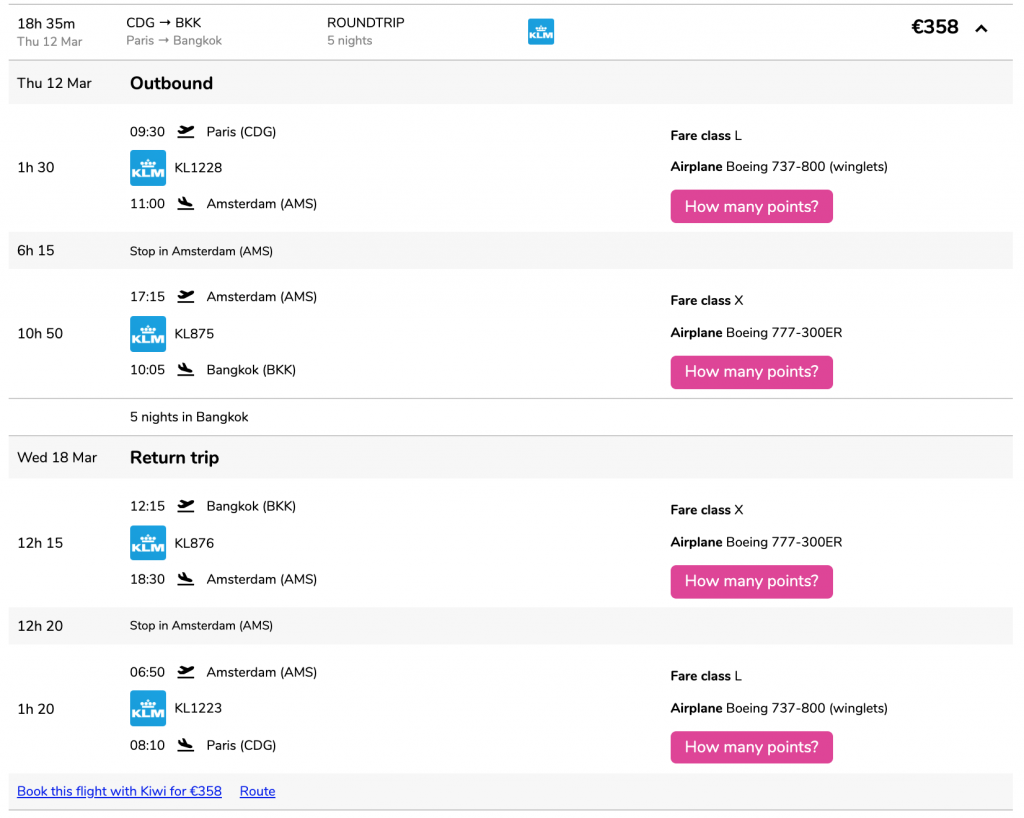Click the KLM logo beside KL1228

coord(148,168)
